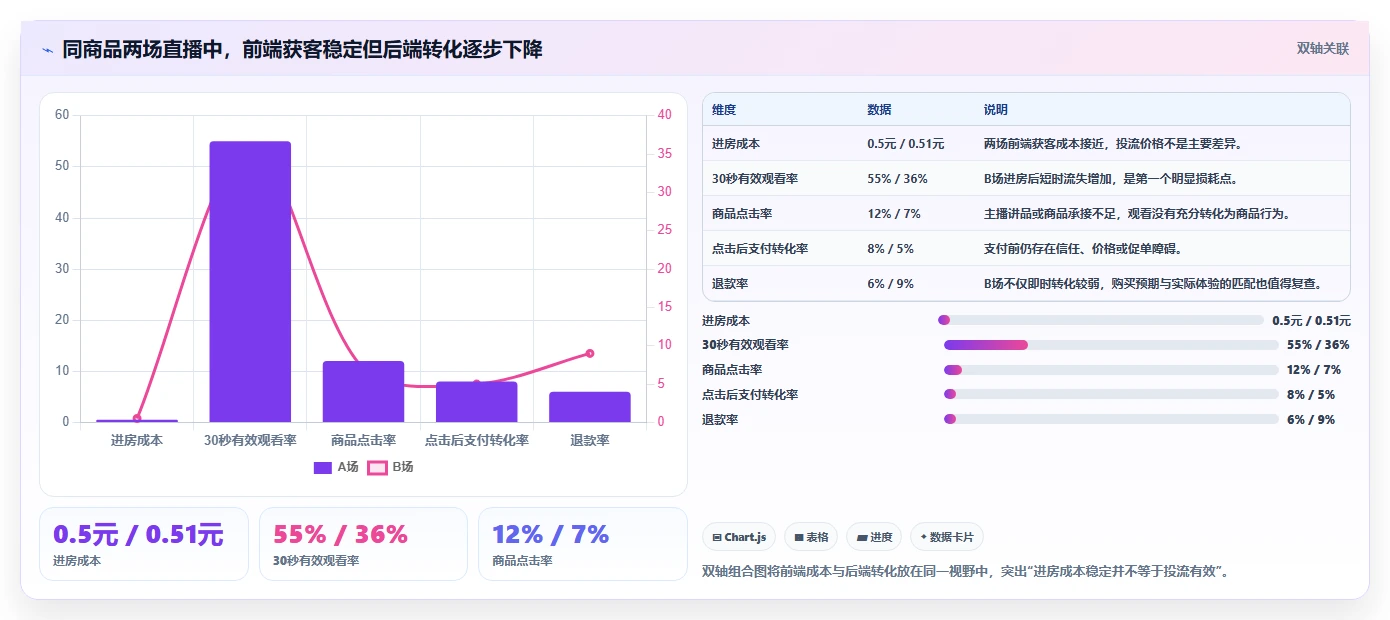
Task: Click the 商品点击率 progress bar
Action: pyautogui.click(x=1111, y=370)
